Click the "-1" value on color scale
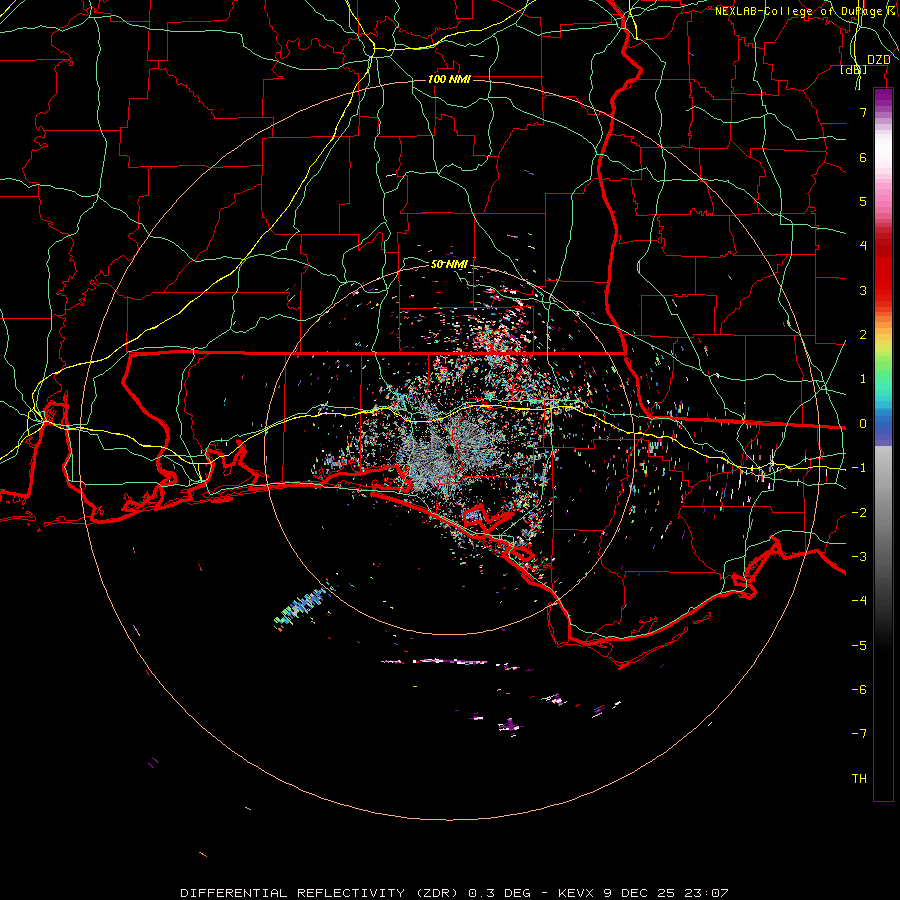The image size is (900, 900). pyautogui.click(x=859, y=468)
